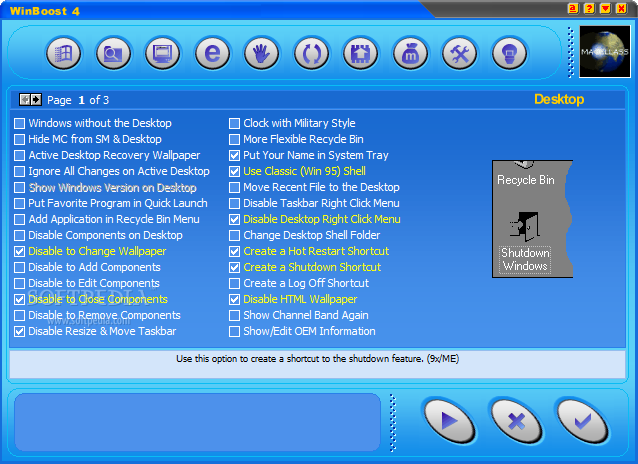638x464 pixels.
Task: Tick Active Desktop Recovery Wallpaper checkbox
Action: click(20, 155)
